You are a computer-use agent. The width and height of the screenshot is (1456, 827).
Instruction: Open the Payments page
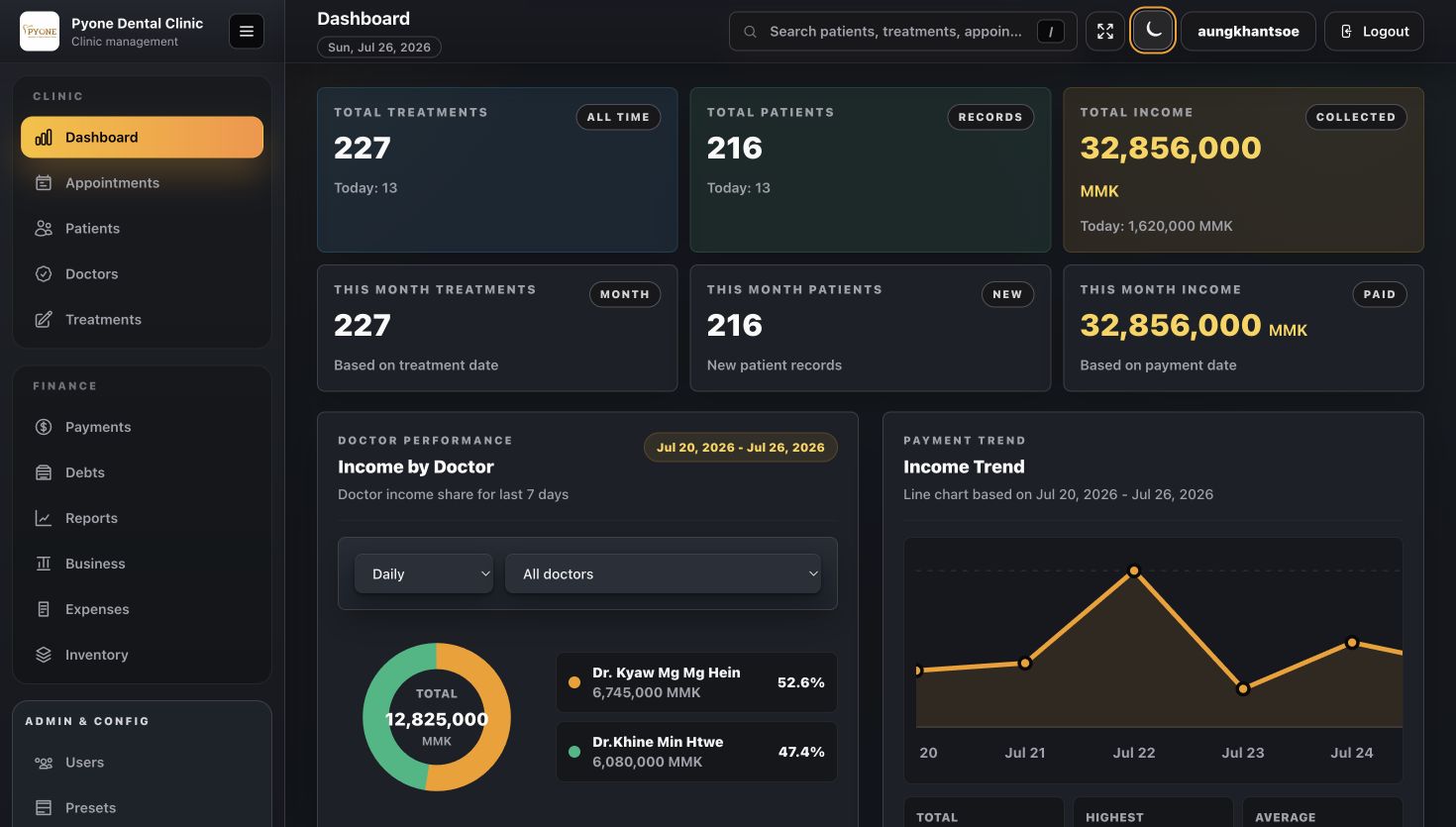pos(142,427)
